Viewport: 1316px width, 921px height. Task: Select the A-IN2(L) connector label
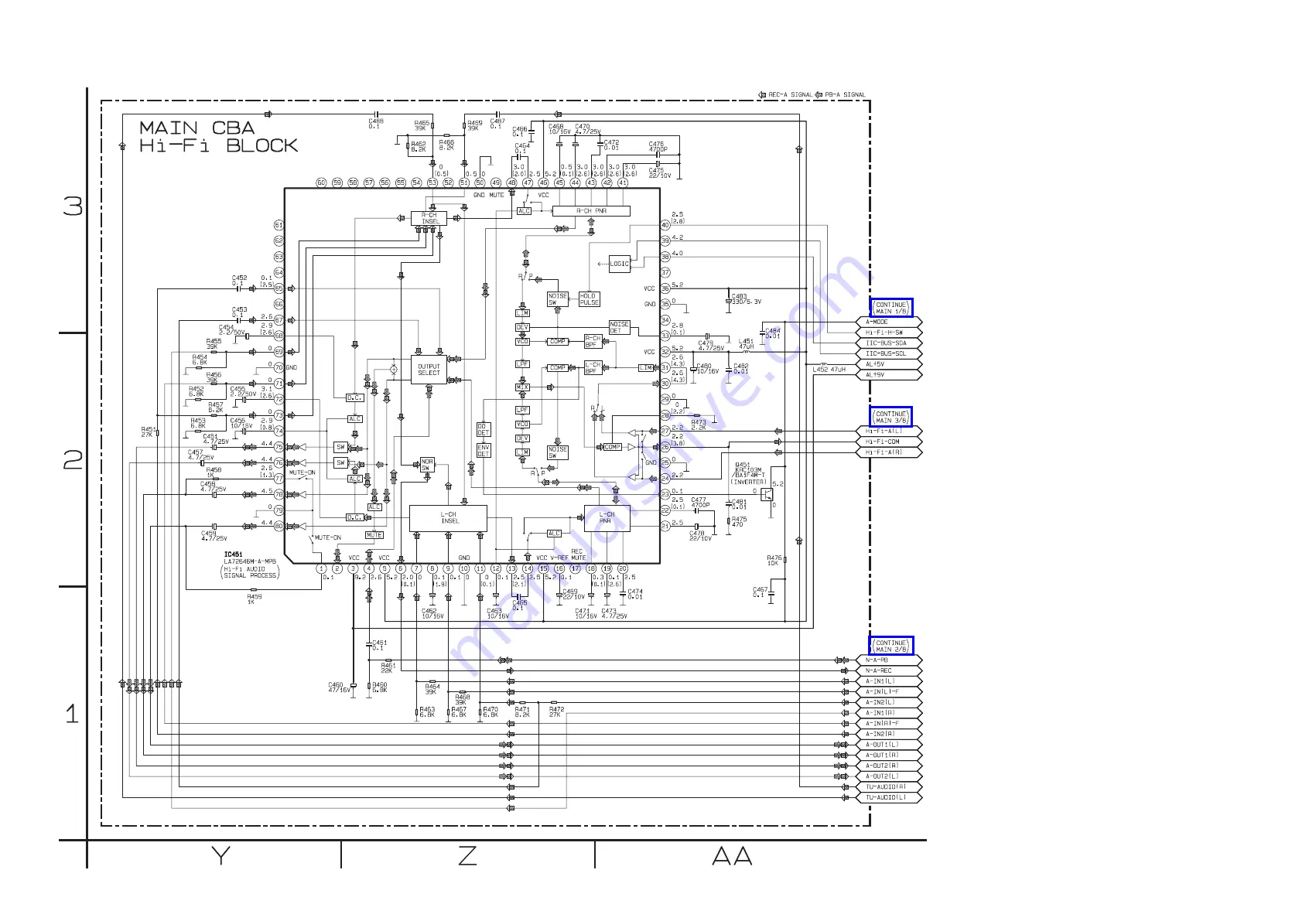click(889, 702)
